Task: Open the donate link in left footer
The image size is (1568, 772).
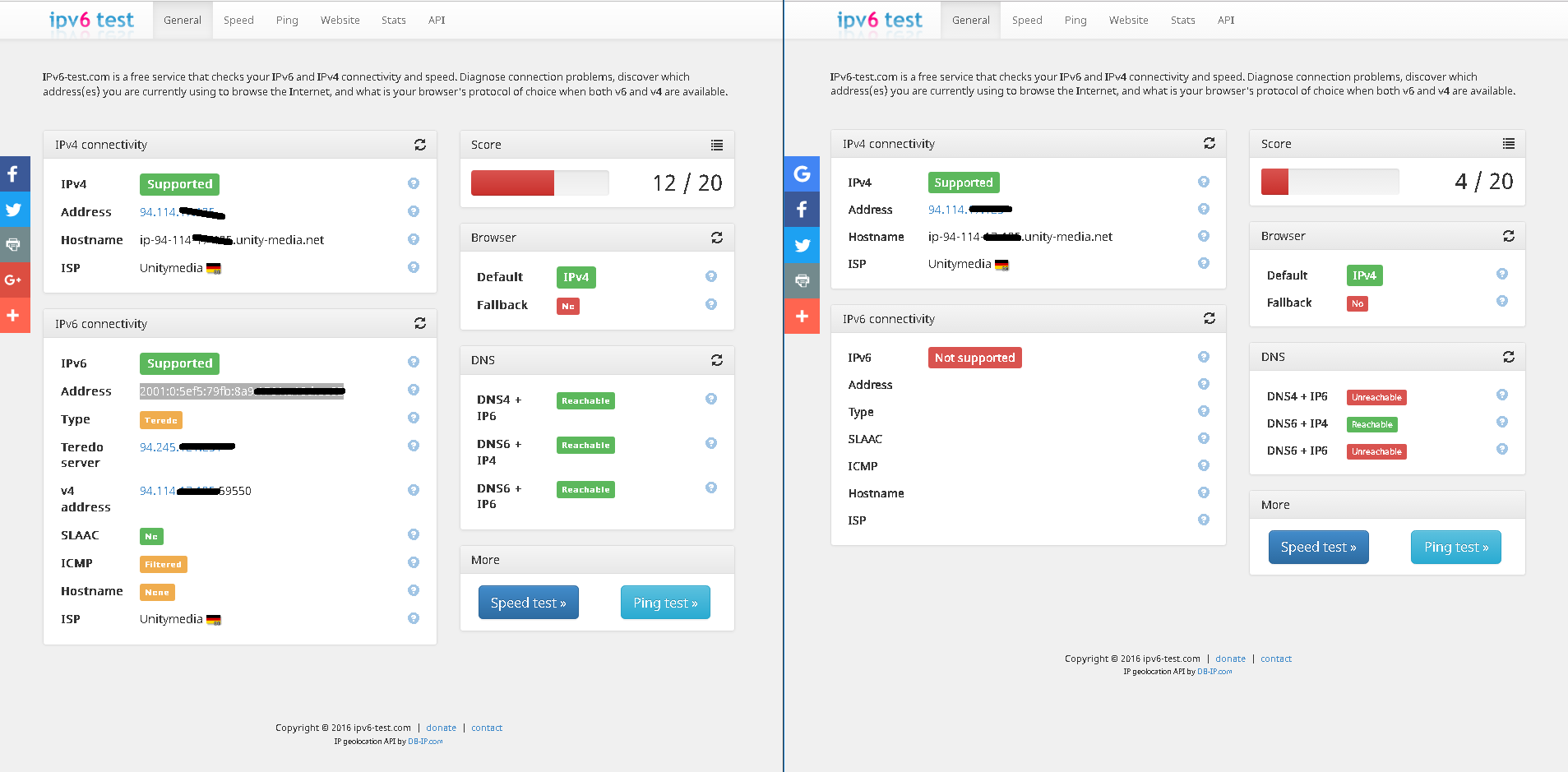Action: [441, 728]
